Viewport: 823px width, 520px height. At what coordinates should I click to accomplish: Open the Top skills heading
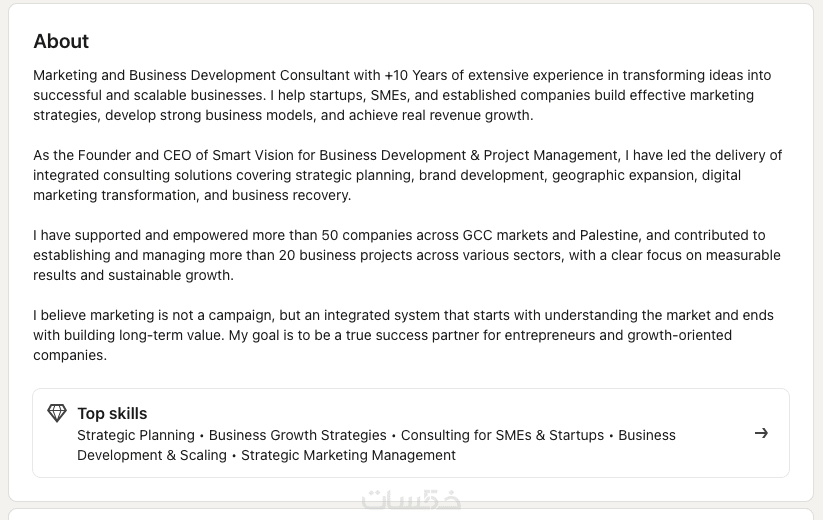click(112, 413)
